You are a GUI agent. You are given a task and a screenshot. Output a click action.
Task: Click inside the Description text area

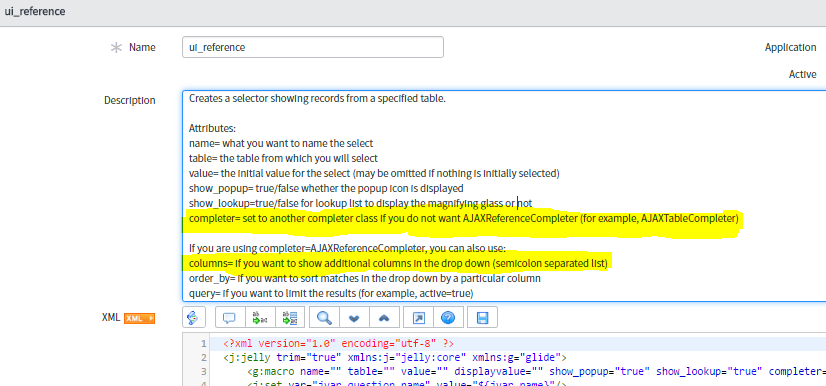(504, 196)
